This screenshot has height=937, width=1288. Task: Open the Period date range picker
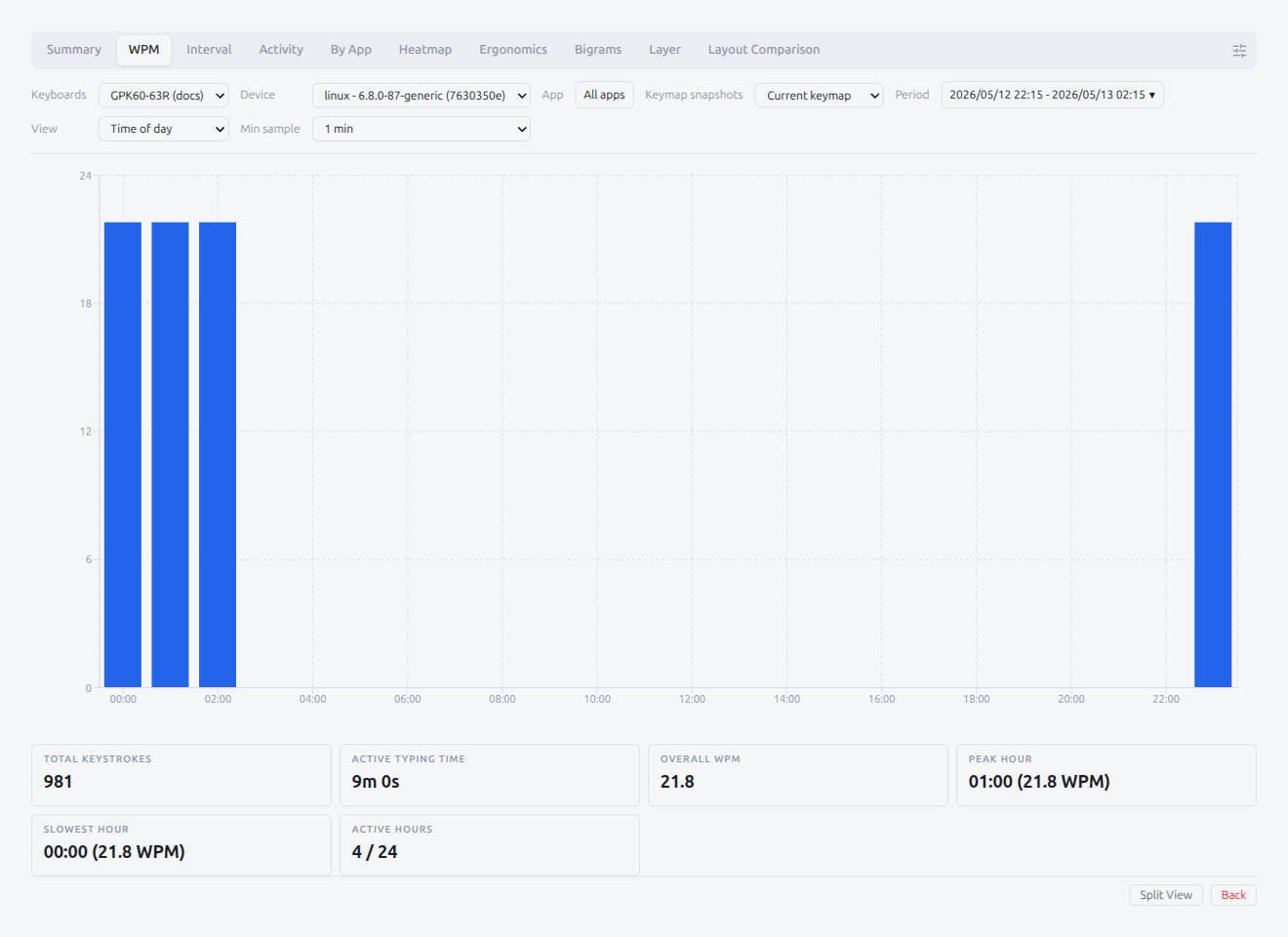1052,95
